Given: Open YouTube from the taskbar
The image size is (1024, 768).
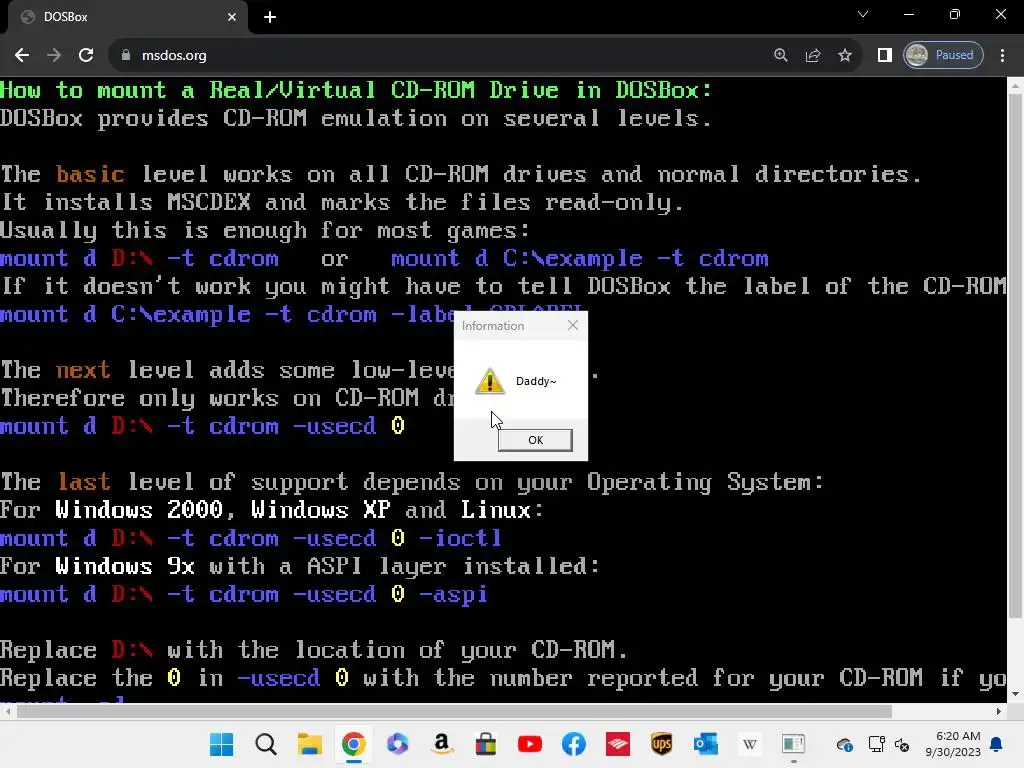Looking at the screenshot, I should (x=530, y=744).
